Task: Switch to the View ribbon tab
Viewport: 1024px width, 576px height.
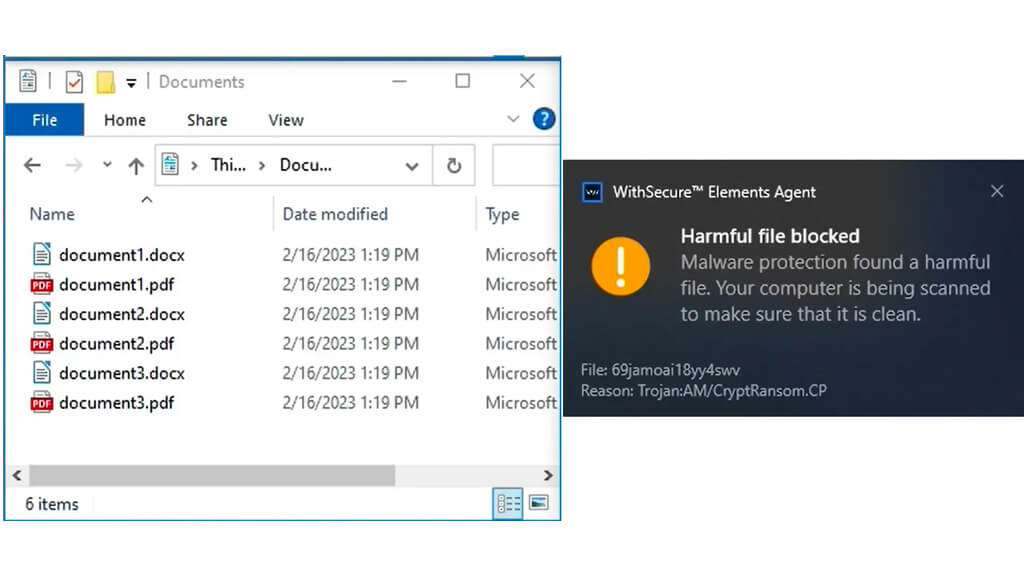Action: pos(286,120)
